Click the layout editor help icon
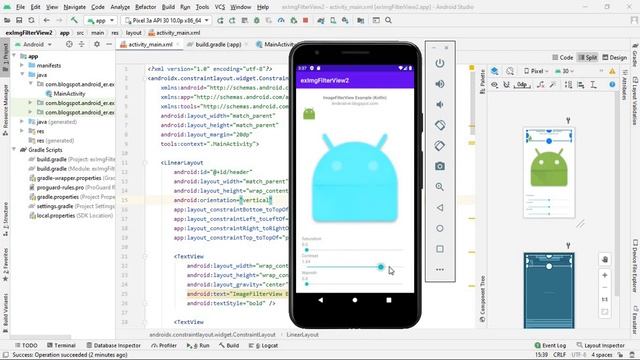640x360 pixels. 612,84
